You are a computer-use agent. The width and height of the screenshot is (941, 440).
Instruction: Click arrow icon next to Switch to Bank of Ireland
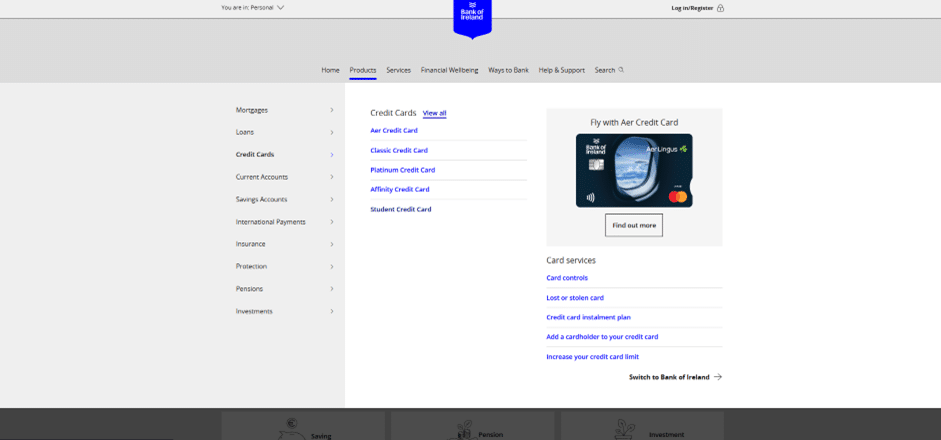point(718,377)
